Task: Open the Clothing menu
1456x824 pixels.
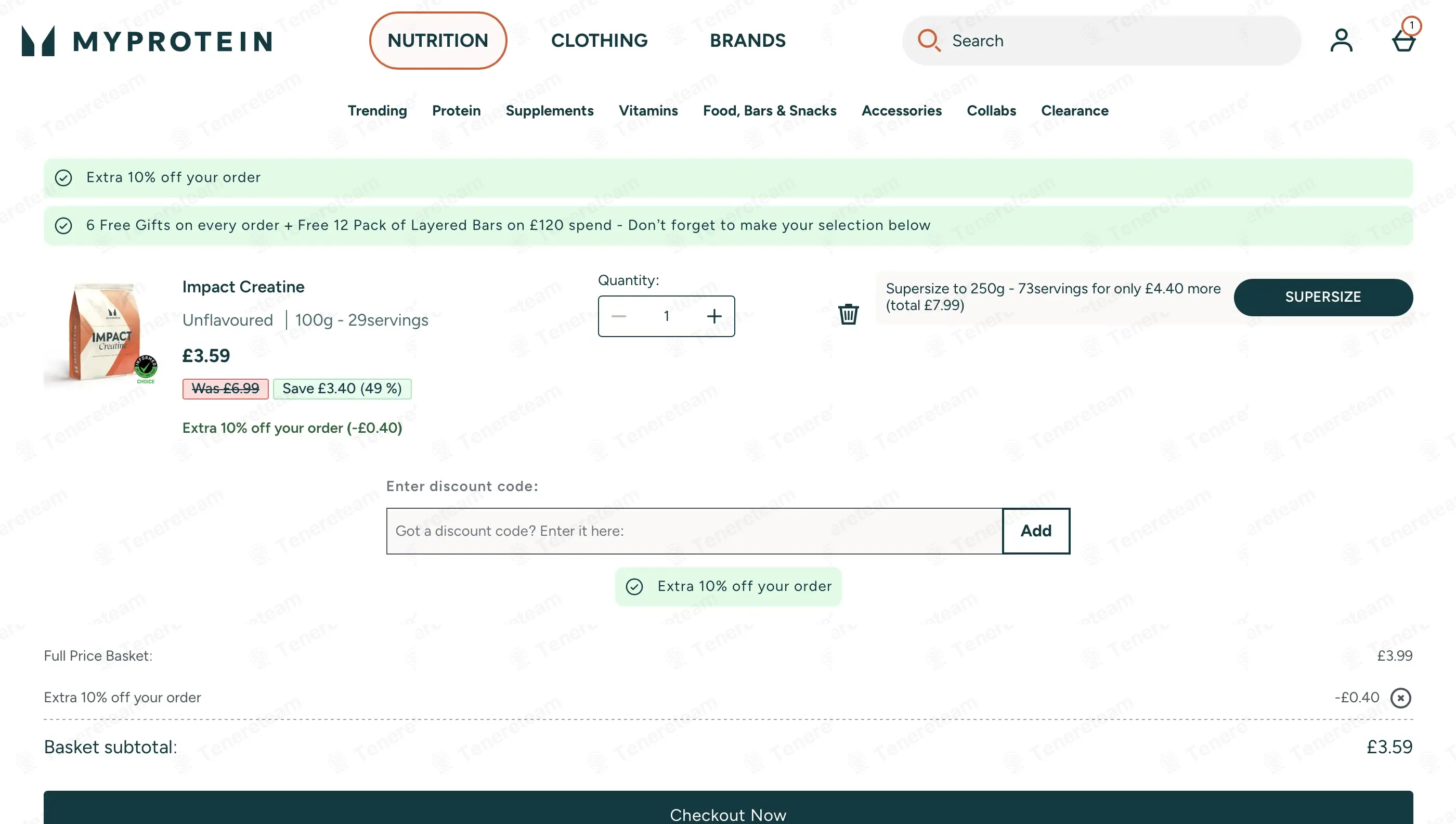Action: coord(599,41)
